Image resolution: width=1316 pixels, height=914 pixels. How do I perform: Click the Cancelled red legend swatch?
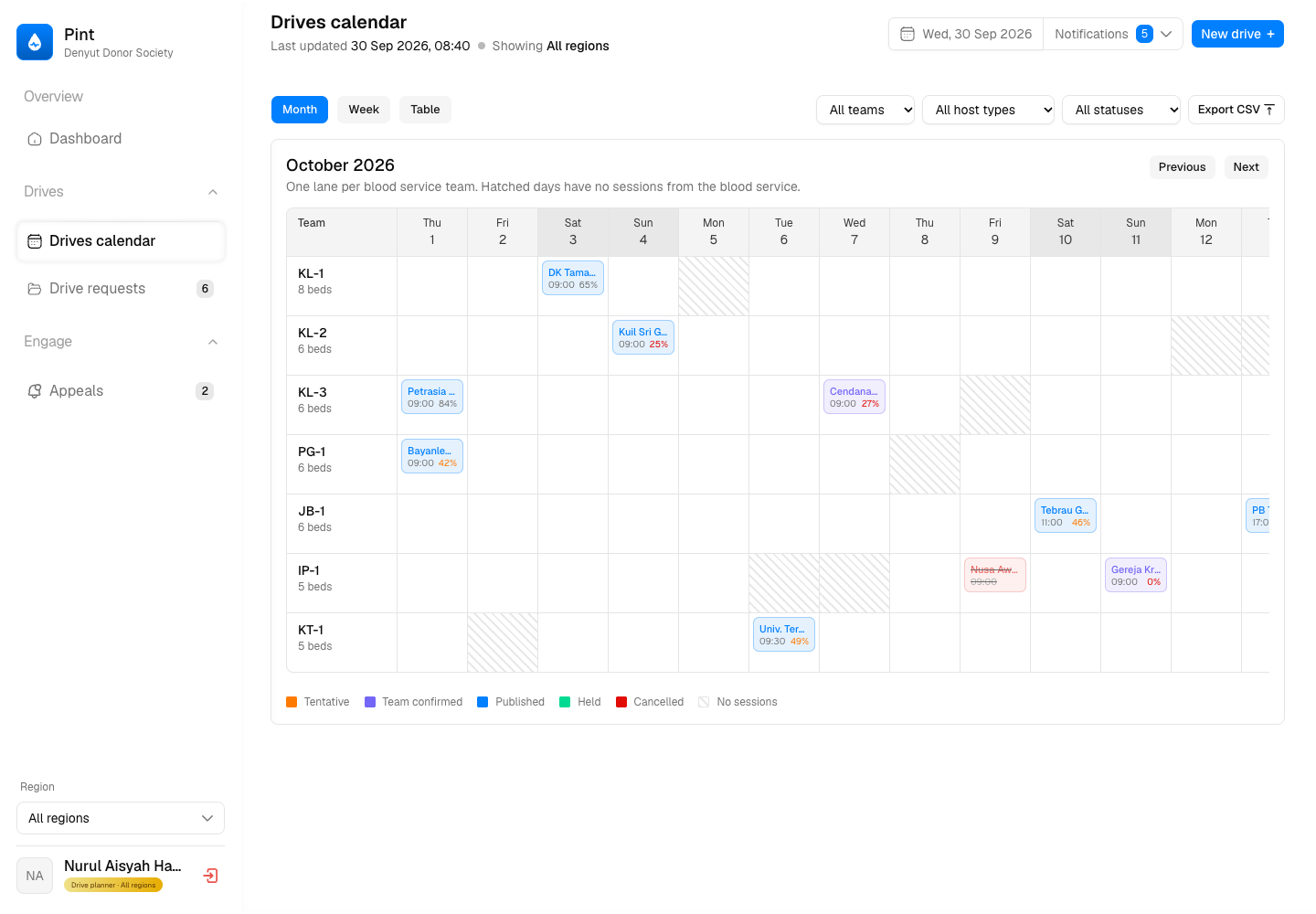(x=621, y=702)
